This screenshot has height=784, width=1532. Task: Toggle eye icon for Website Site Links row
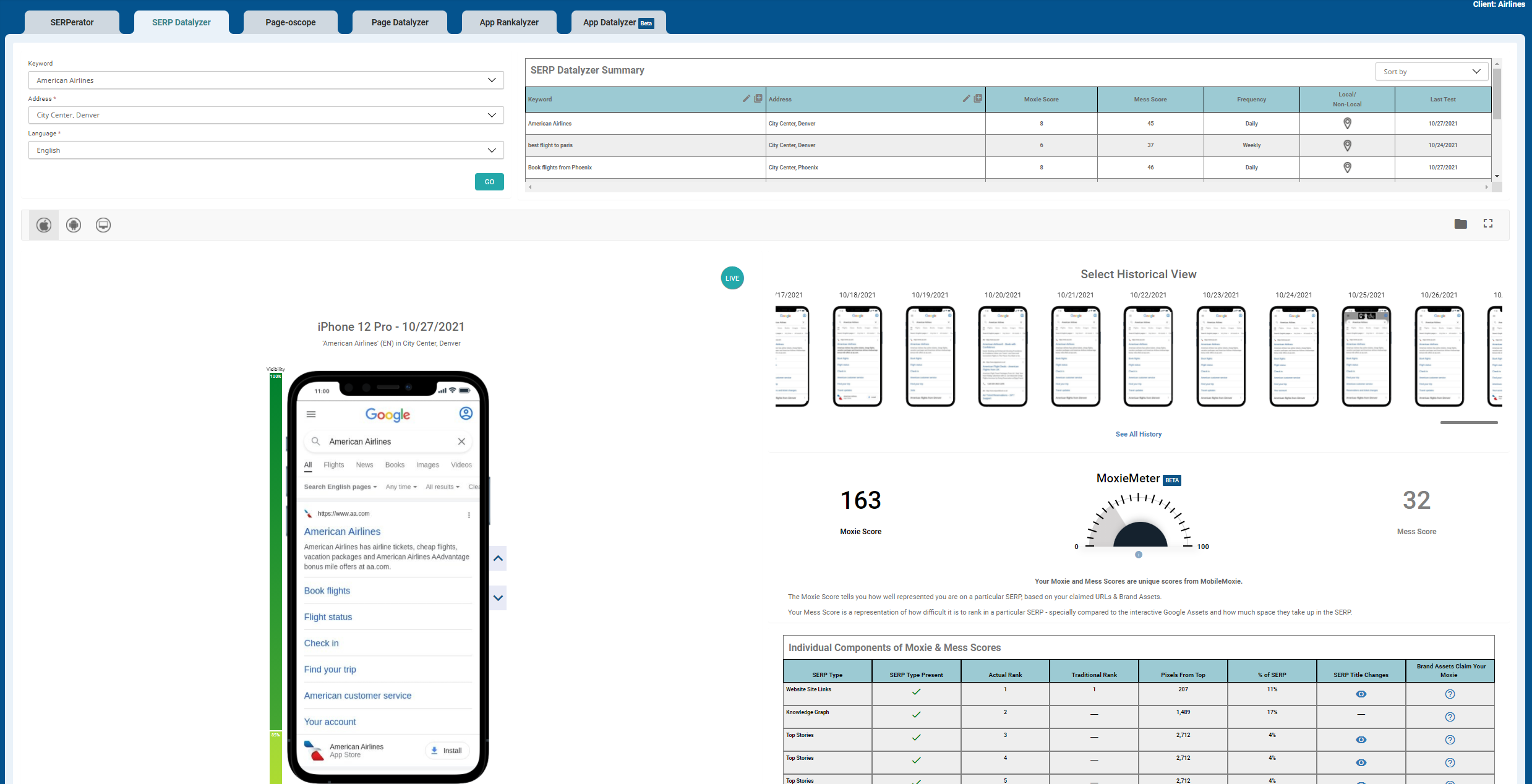(x=1361, y=694)
